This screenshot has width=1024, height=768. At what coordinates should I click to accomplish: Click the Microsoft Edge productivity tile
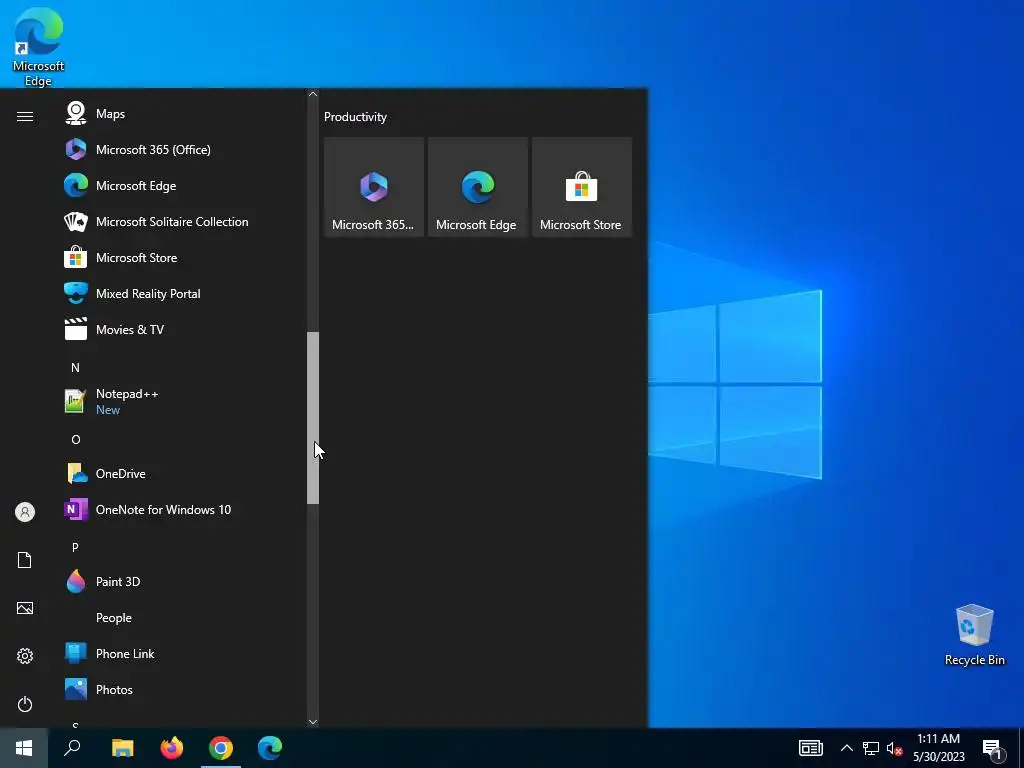pos(477,187)
